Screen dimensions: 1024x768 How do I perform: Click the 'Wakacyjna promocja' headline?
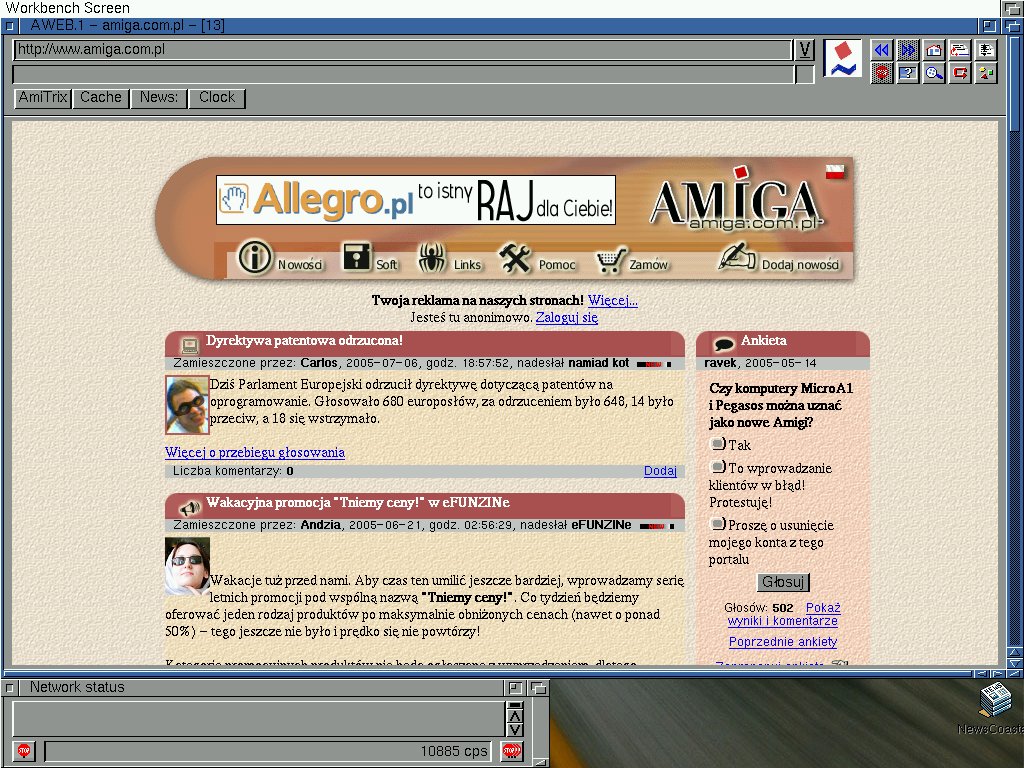point(358,502)
